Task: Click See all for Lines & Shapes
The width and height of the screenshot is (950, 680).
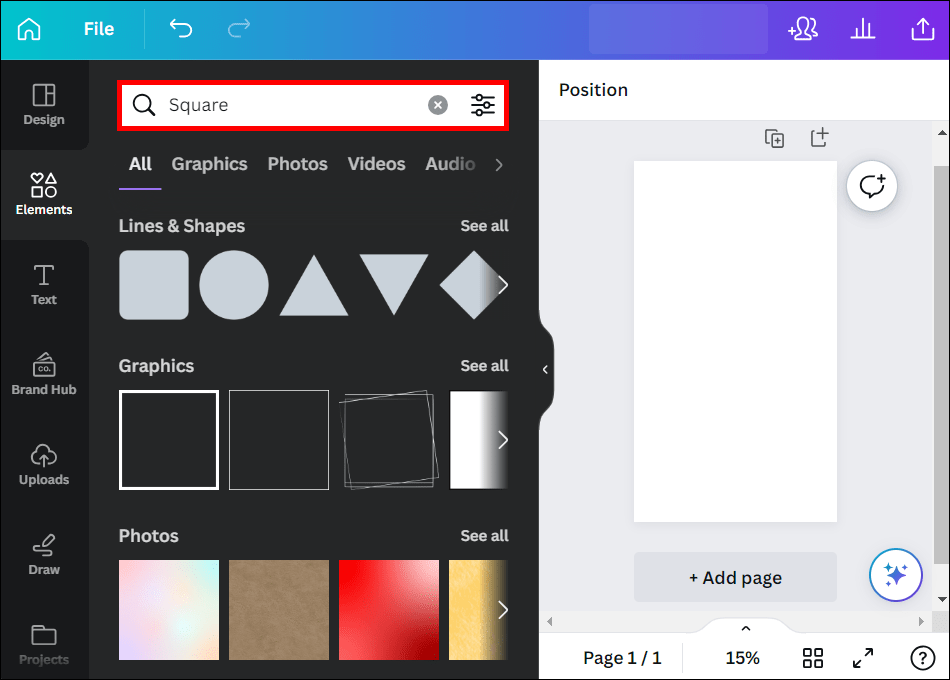Action: coord(484,226)
